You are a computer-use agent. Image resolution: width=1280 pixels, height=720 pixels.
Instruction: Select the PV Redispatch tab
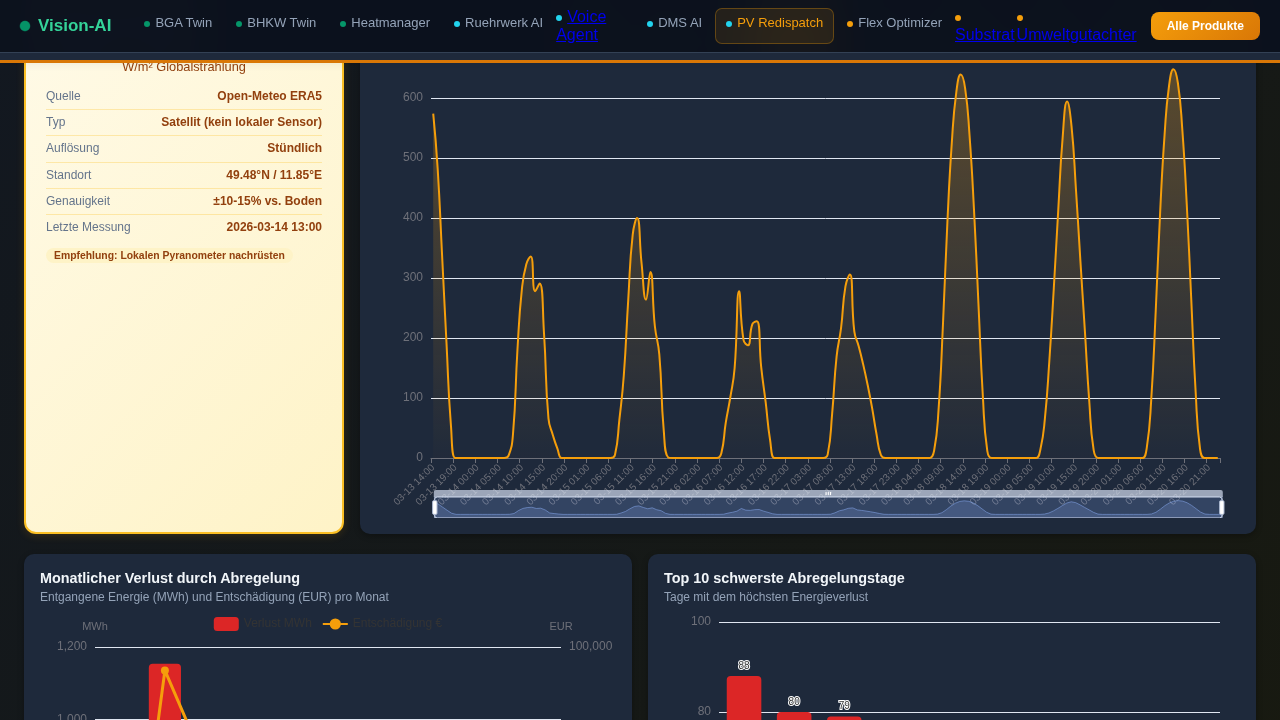click(x=779, y=23)
